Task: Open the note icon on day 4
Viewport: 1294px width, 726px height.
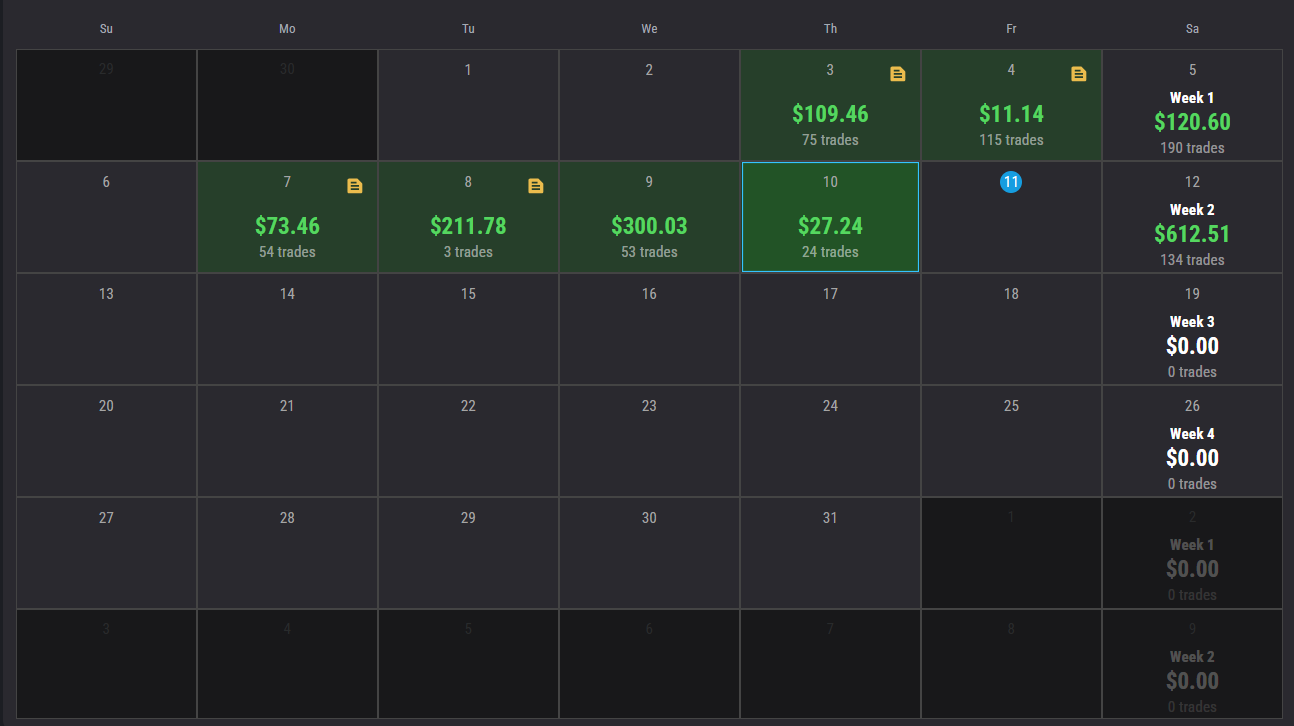Action: click(1078, 73)
